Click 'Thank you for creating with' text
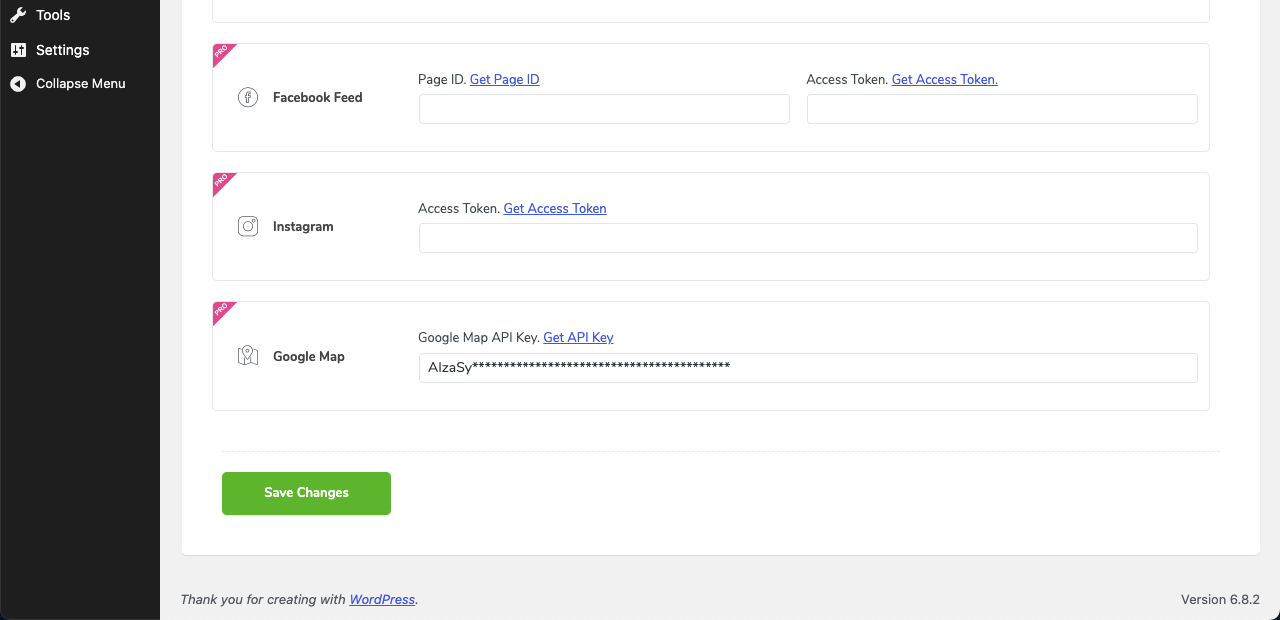This screenshot has height=620, width=1280. (x=263, y=599)
